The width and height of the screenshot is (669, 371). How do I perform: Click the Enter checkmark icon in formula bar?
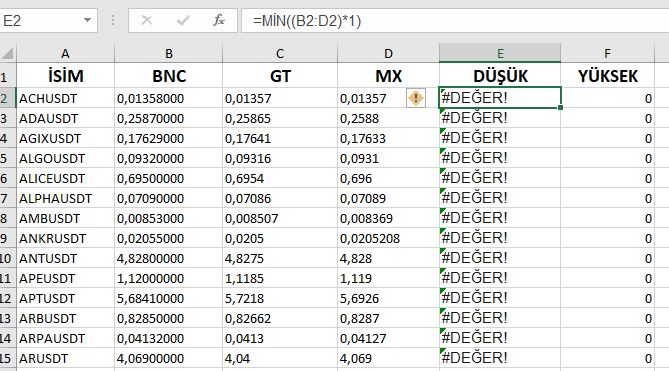pyautogui.click(x=183, y=20)
